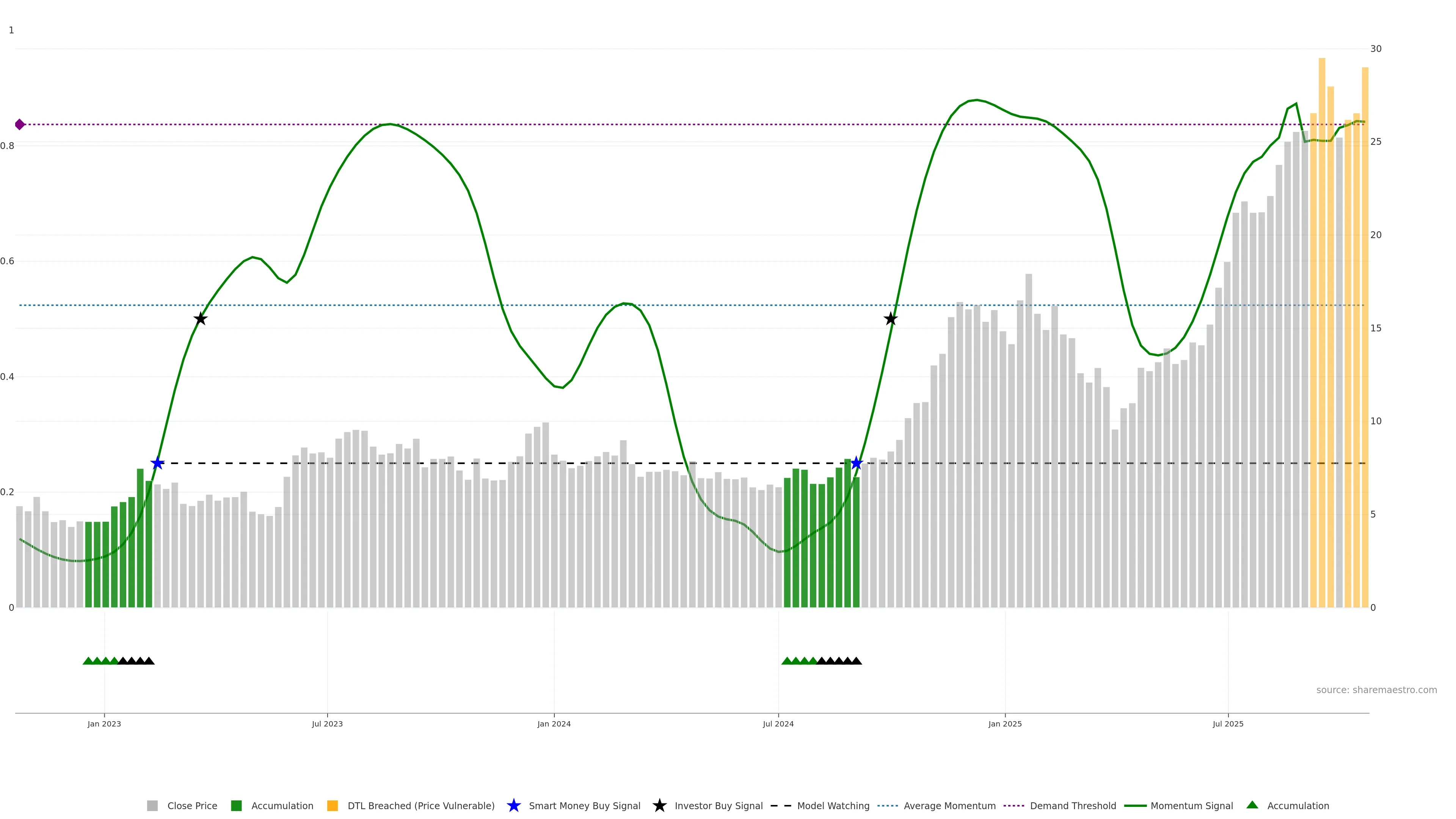Click the black star icon in legend
The height and width of the screenshot is (819, 1456).
coord(659,806)
